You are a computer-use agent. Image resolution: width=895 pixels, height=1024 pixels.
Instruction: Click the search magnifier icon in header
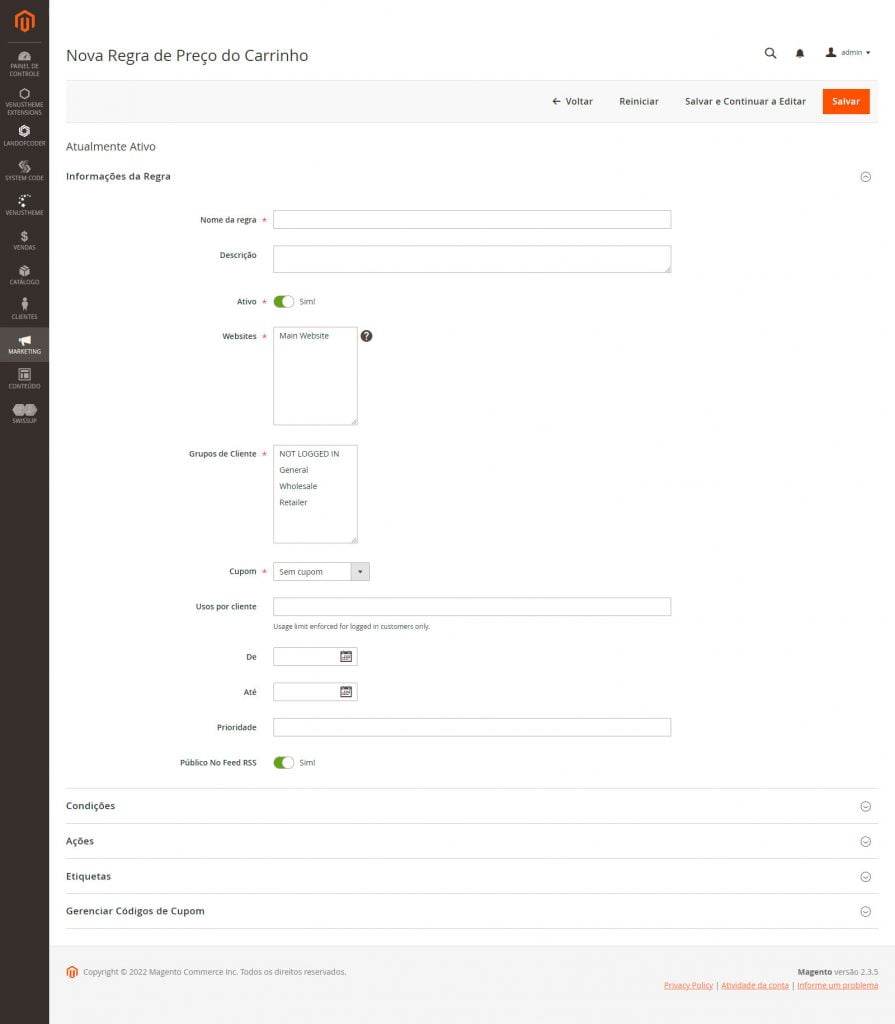coord(770,53)
